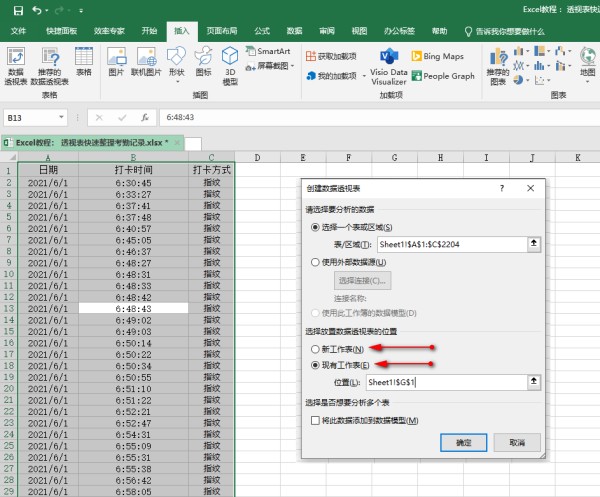Click header cell 日期
600x497 pixels.
[48, 170]
